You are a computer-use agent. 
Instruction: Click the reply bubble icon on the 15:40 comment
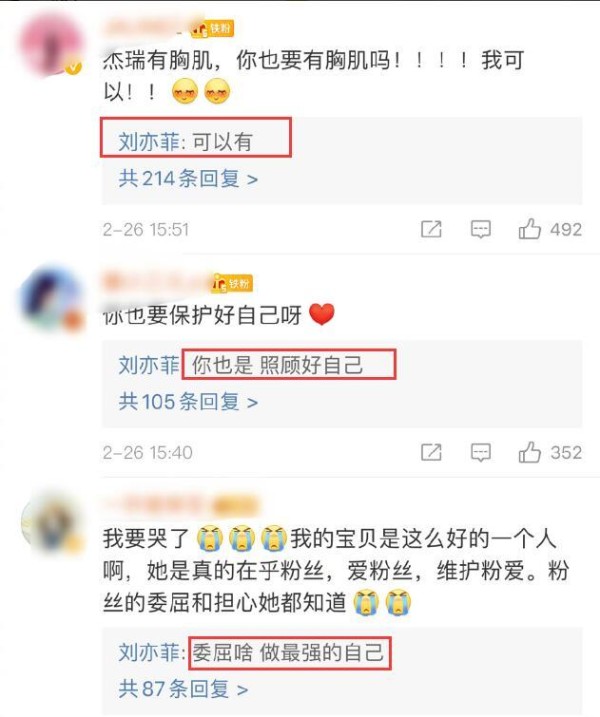481,453
